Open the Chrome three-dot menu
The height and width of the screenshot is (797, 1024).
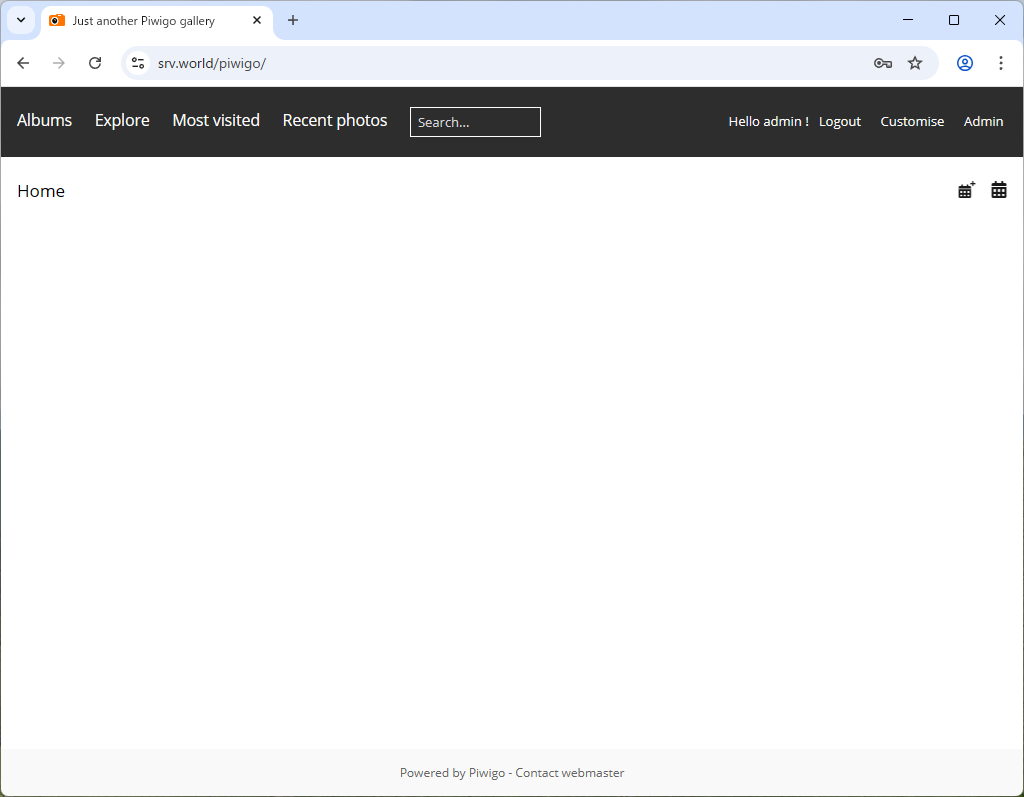[1001, 62]
